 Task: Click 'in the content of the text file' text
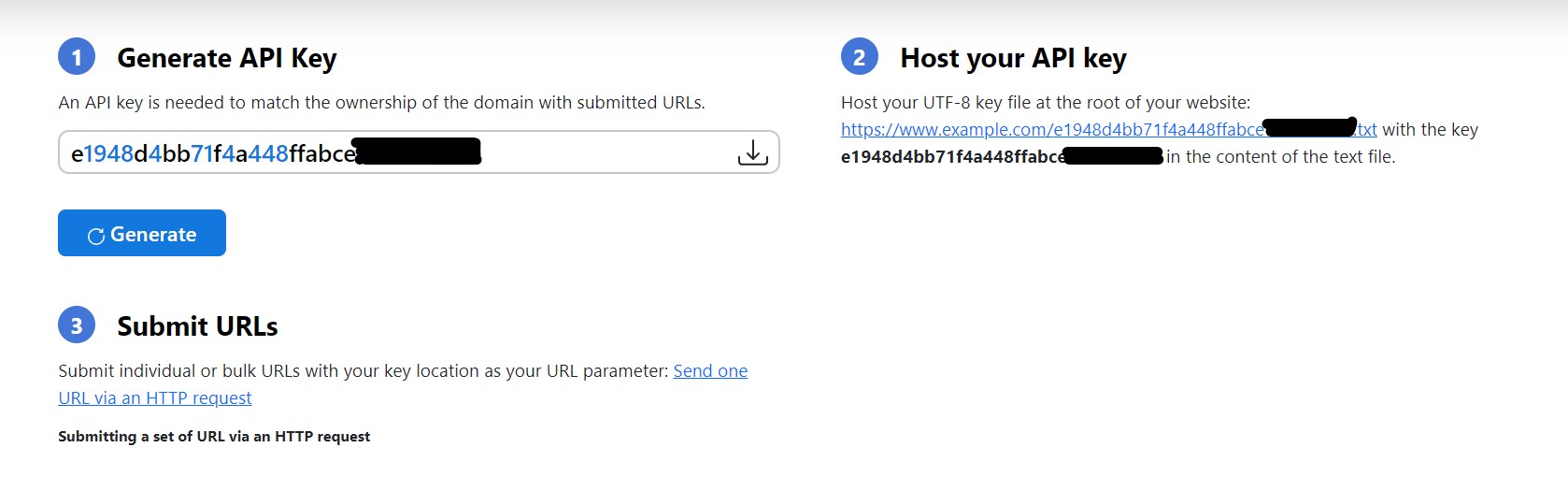[x=1280, y=157]
